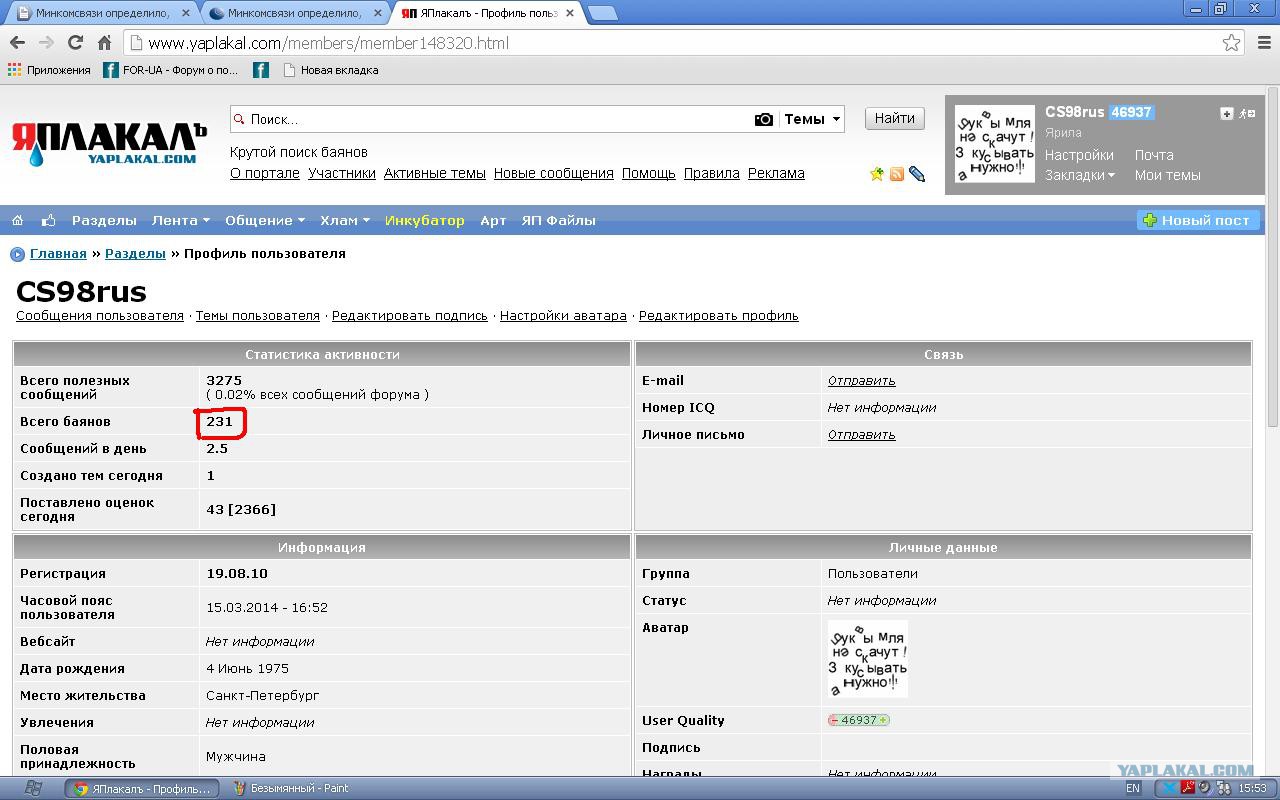The height and width of the screenshot is (800, 1280).
Task: Click the Разделы breadcrumb link
Action: click(x=135, y=254)
